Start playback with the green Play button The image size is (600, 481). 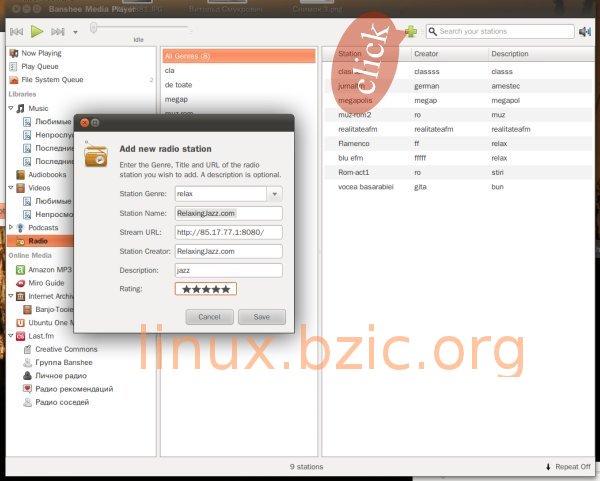tap(37, 31)
